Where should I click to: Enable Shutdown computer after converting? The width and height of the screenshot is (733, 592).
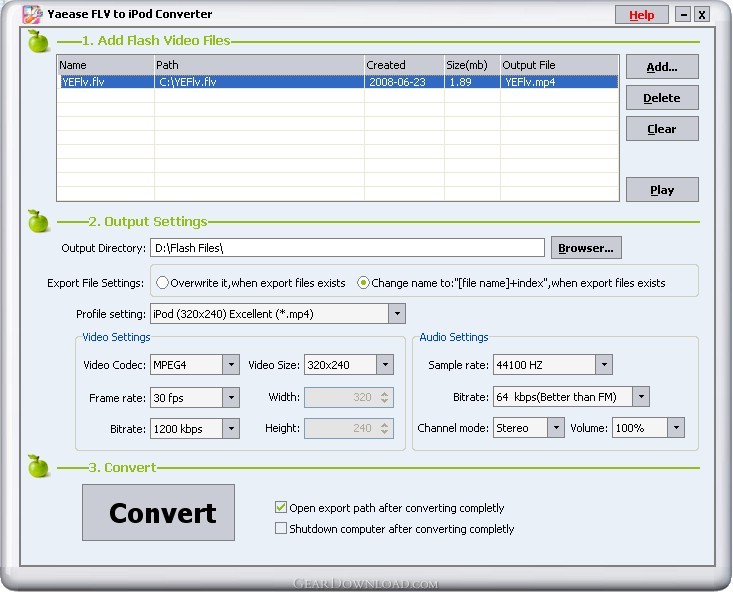(280, 528)
